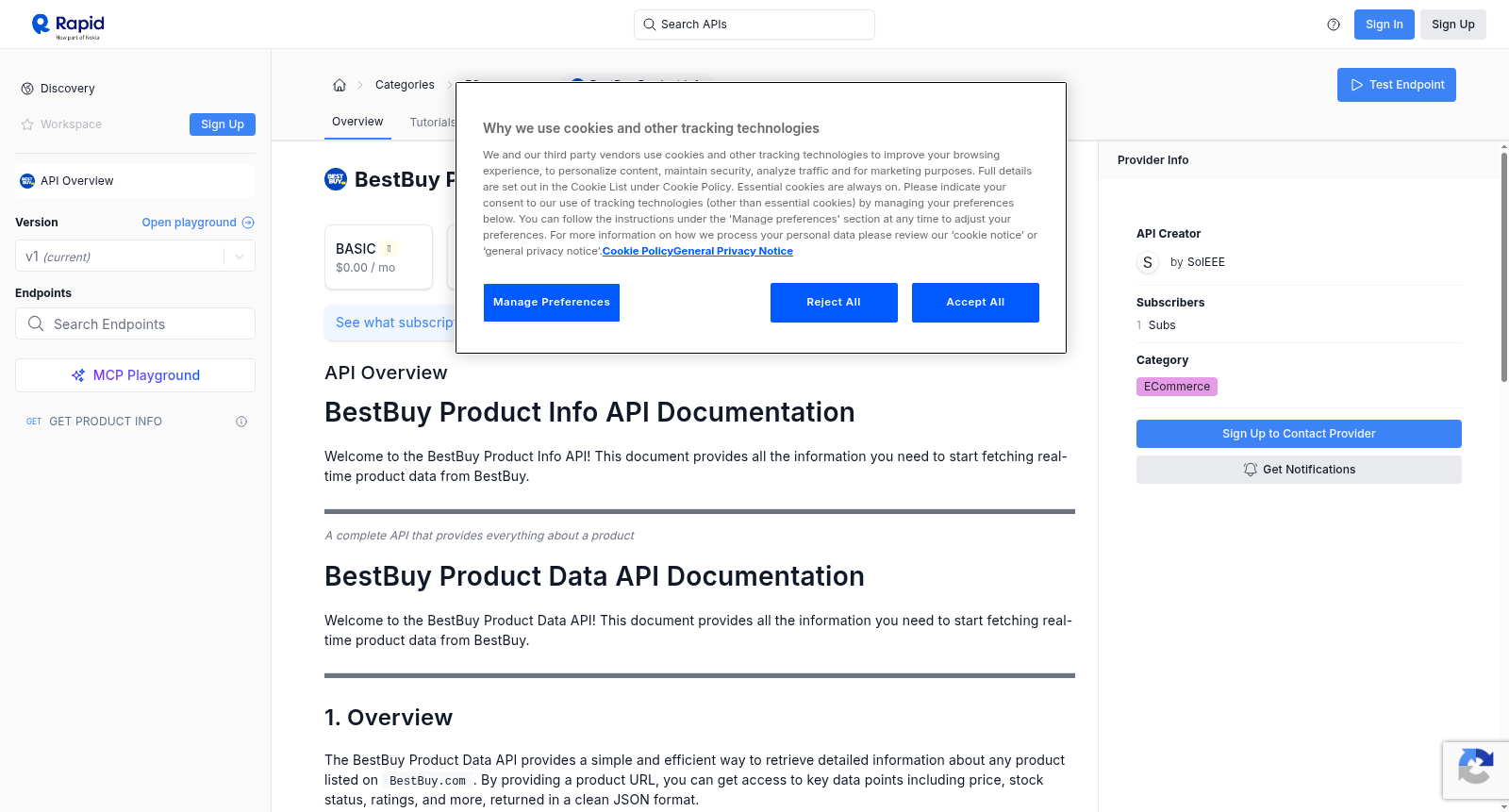Click the play icon on Test Endpoint

pos(1357,85)
